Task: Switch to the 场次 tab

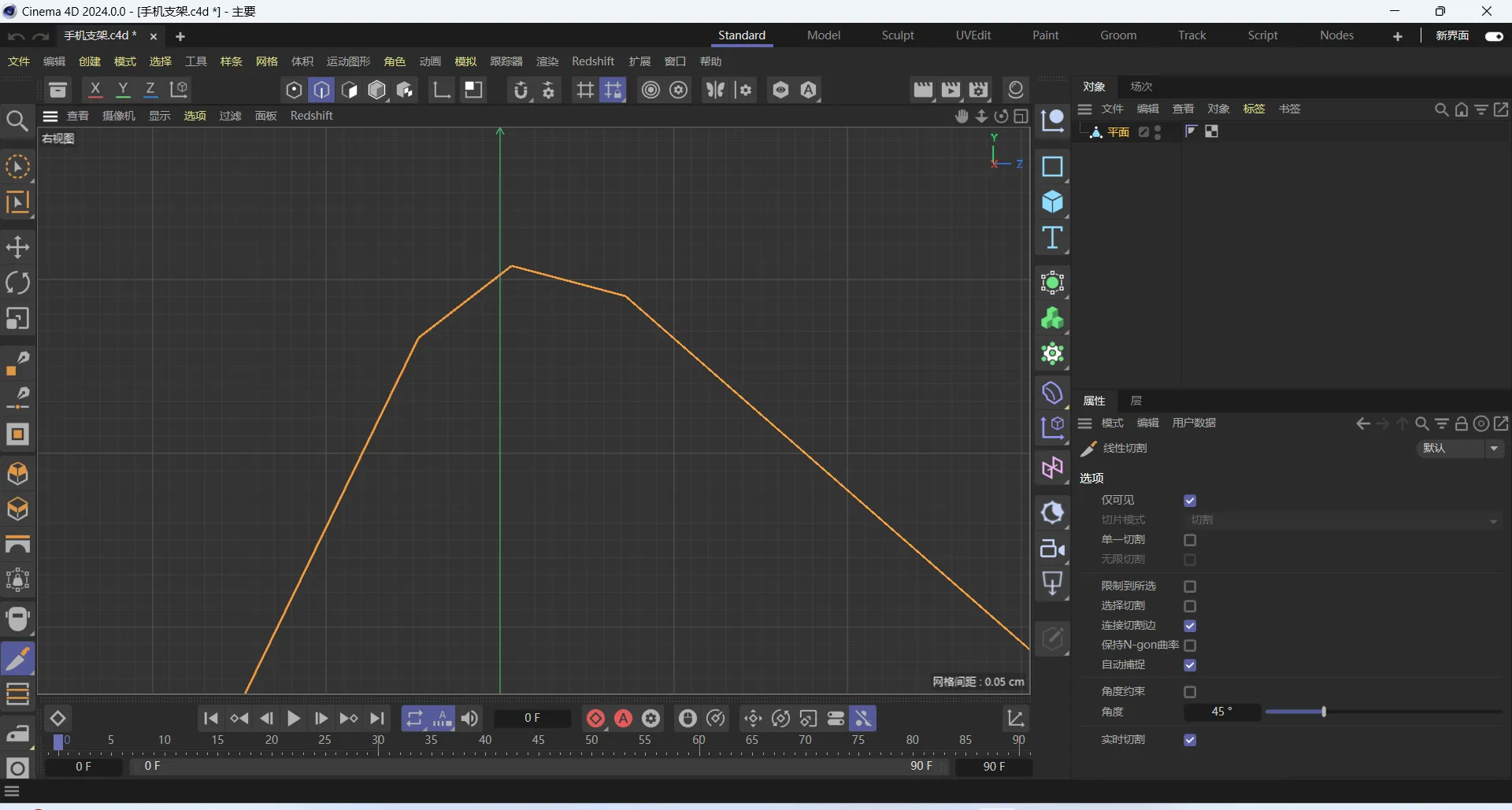Action: [x=1141, y=87]
